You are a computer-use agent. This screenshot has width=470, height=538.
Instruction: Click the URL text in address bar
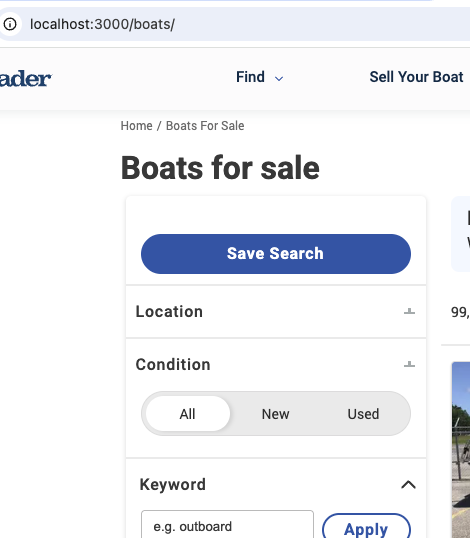(103, 24)
